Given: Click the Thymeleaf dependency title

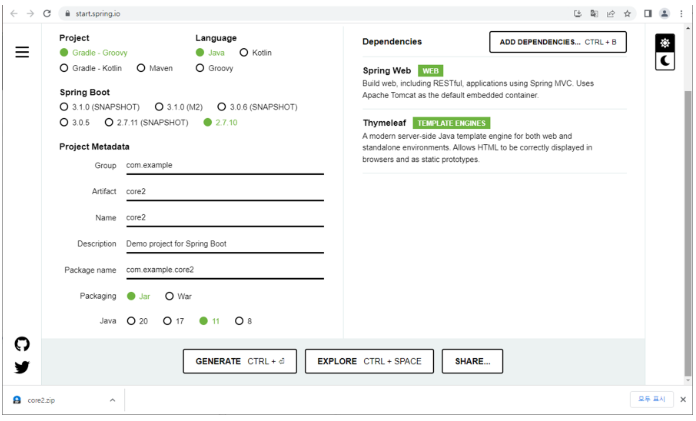Looking at the screenshot, I should click(384, 123).
